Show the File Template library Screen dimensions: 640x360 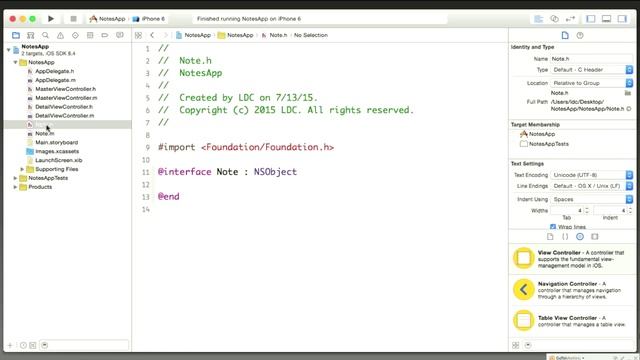pyautogui.click(x=550, y=237)
